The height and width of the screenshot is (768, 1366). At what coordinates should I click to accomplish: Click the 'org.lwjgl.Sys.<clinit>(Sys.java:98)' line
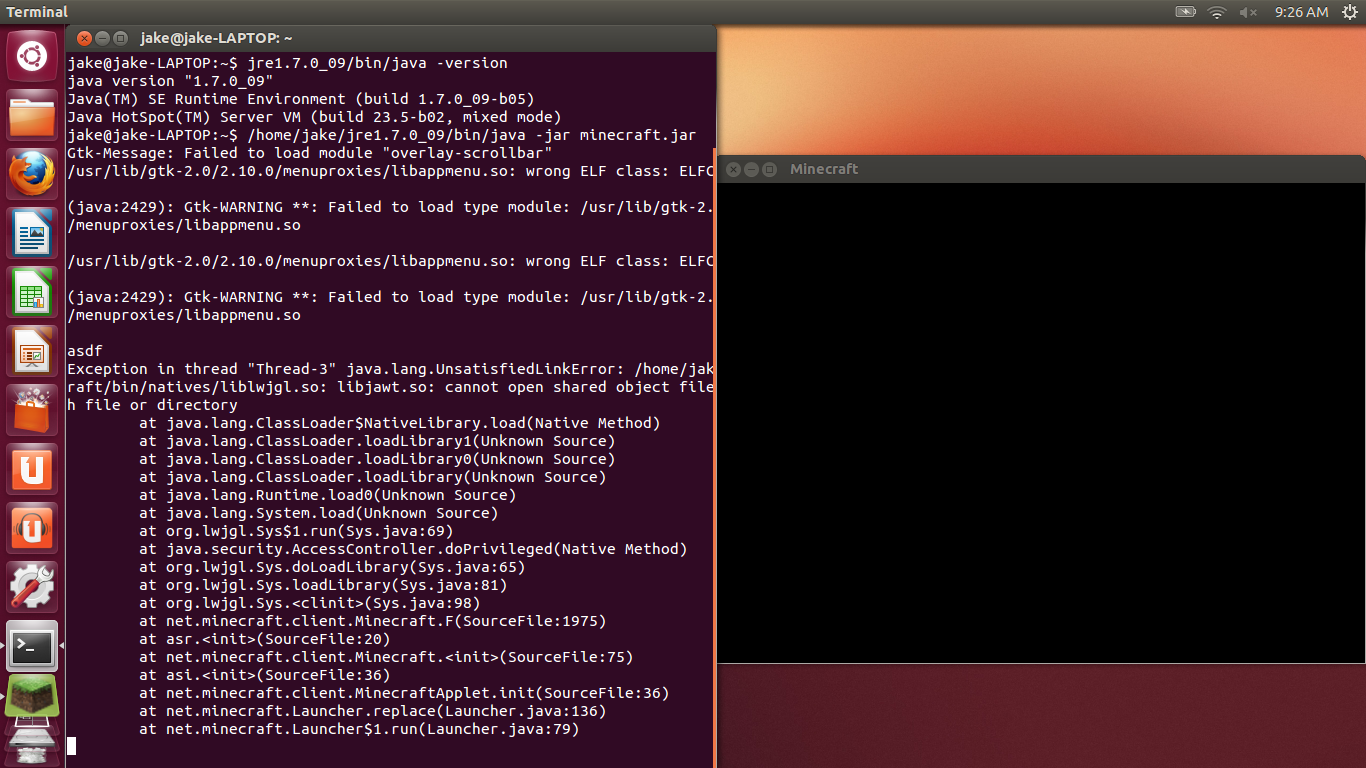click(310, 603)
